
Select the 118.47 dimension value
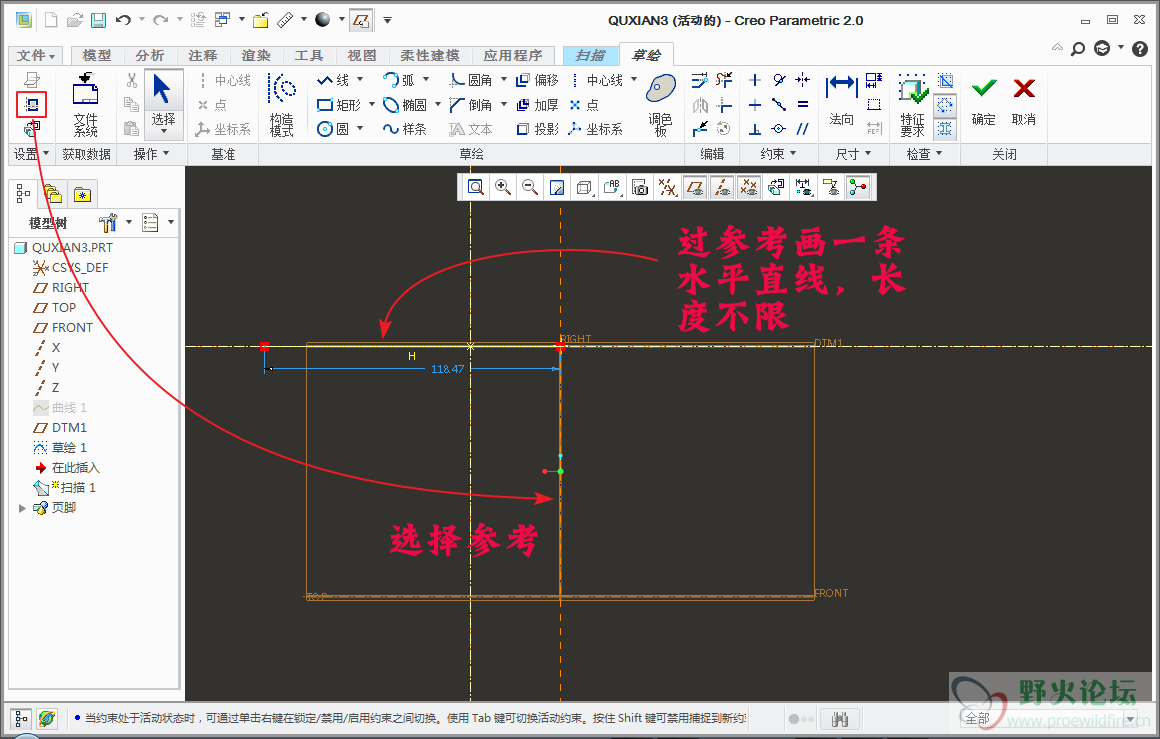pos(448,368)
